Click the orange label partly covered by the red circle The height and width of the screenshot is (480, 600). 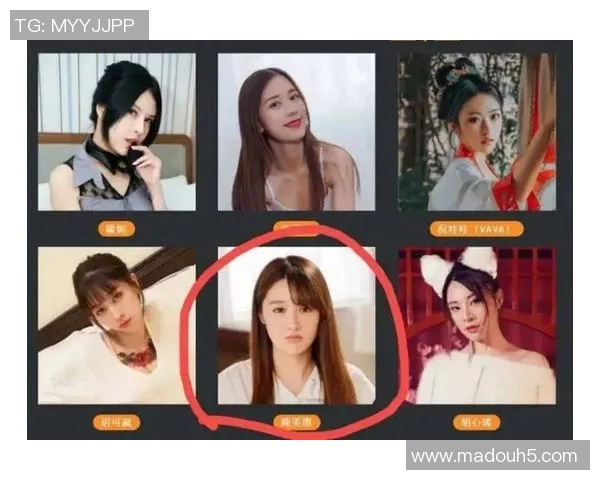297,227
